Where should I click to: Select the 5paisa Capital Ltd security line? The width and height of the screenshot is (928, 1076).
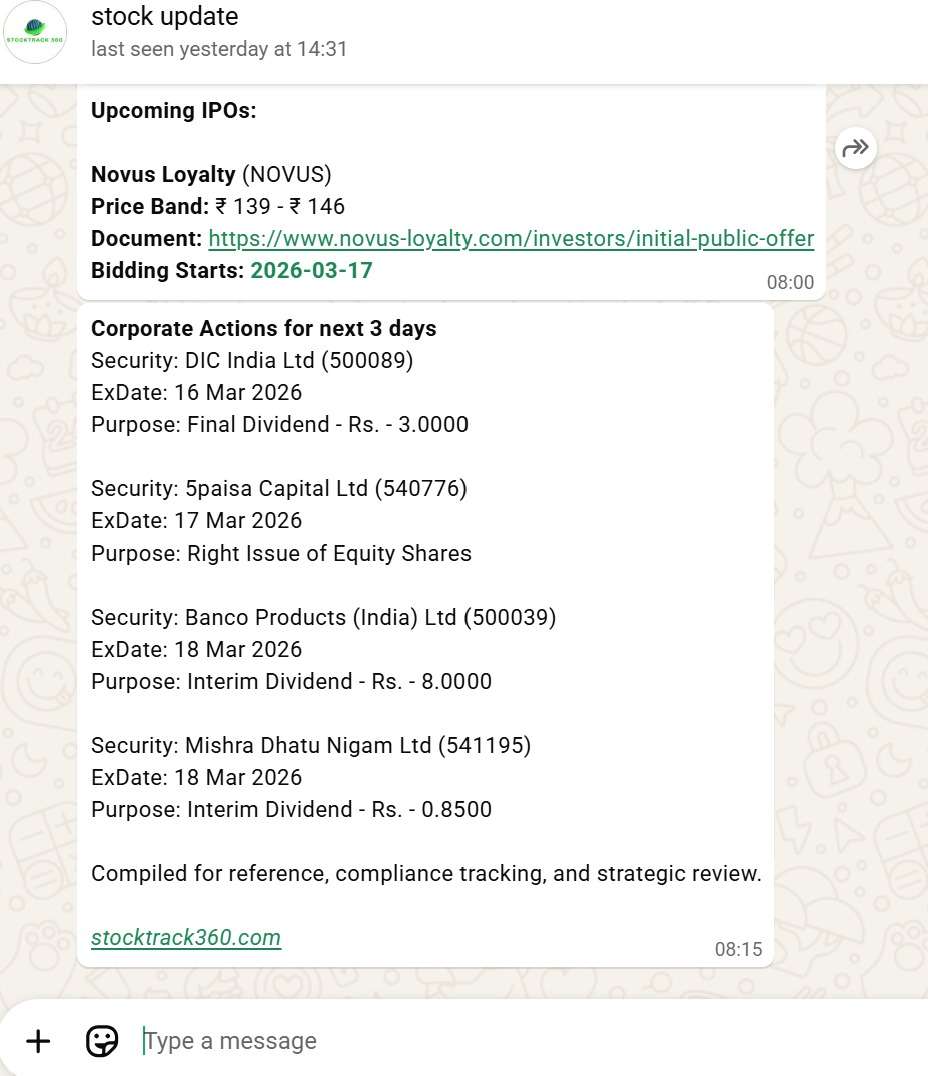click(x=279, y=489)
